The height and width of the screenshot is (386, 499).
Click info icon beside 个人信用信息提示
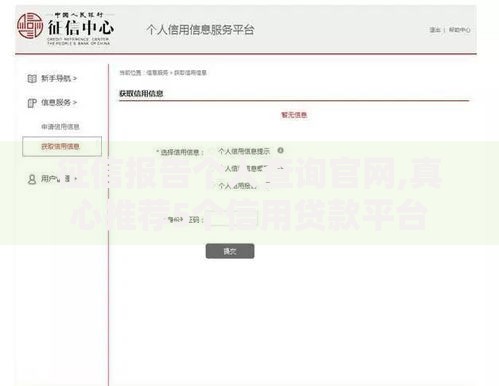281,150
